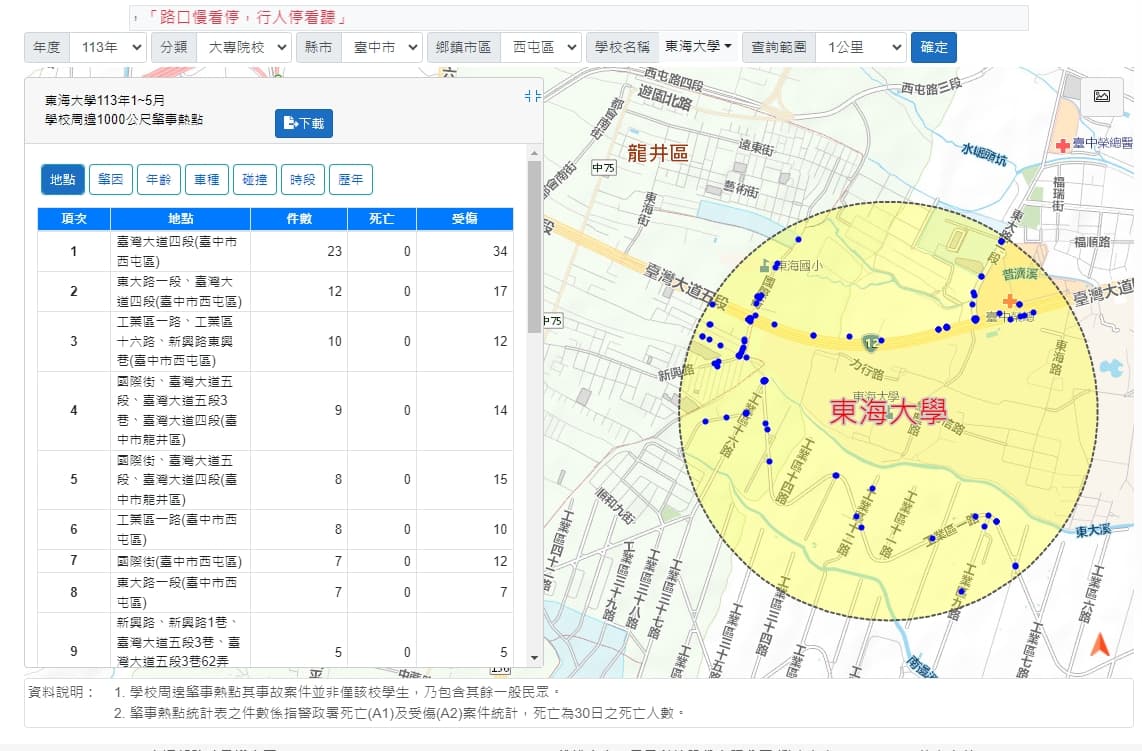Click the injured value 34 in row 1
Viewport: 1142px width, 751px height.
500,251
